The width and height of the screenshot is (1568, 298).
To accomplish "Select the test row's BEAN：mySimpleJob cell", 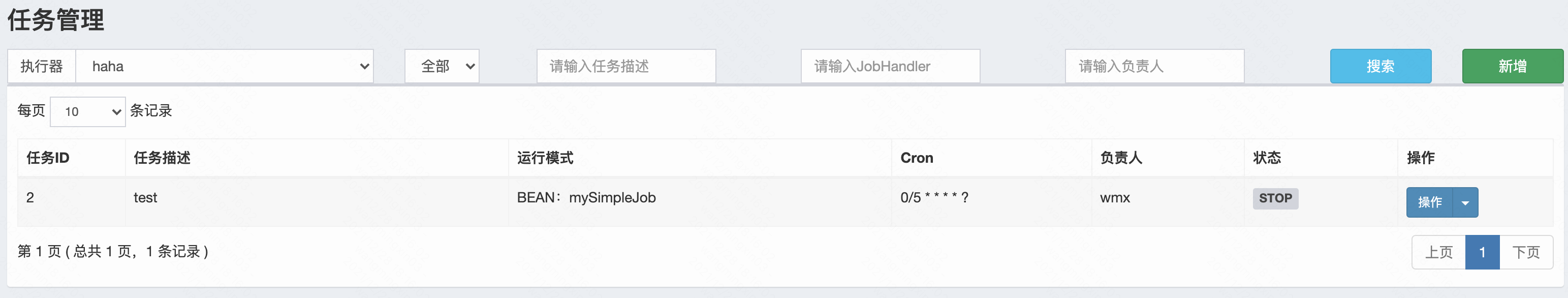I will coord(586,197).
